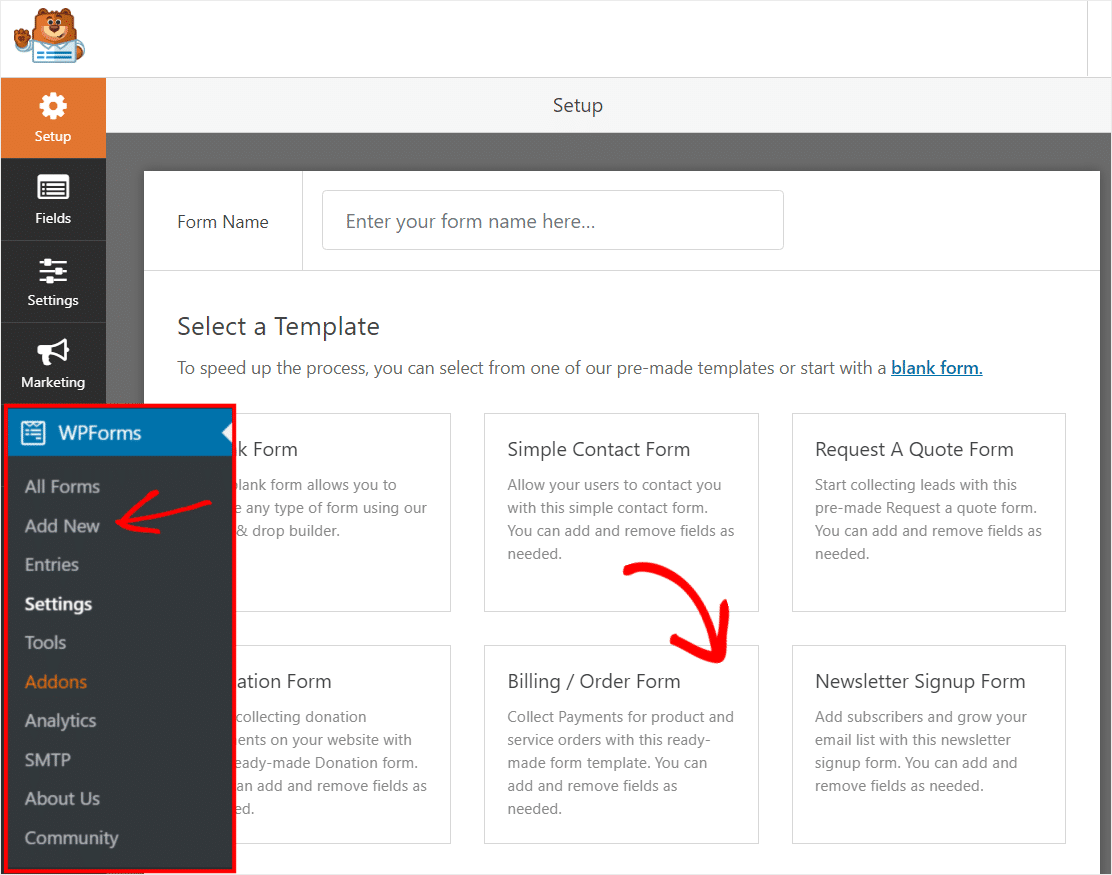Select Setup label in builder sidebar

52,136
